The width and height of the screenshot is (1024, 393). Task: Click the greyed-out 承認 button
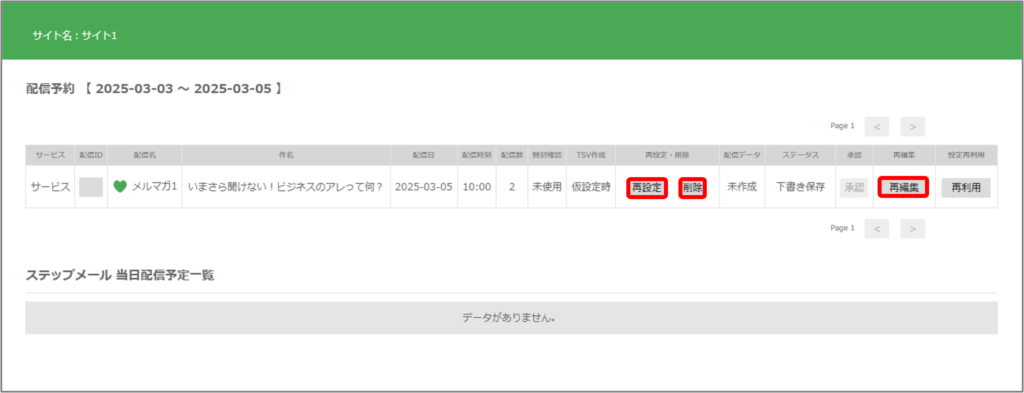tap(854, 187)
